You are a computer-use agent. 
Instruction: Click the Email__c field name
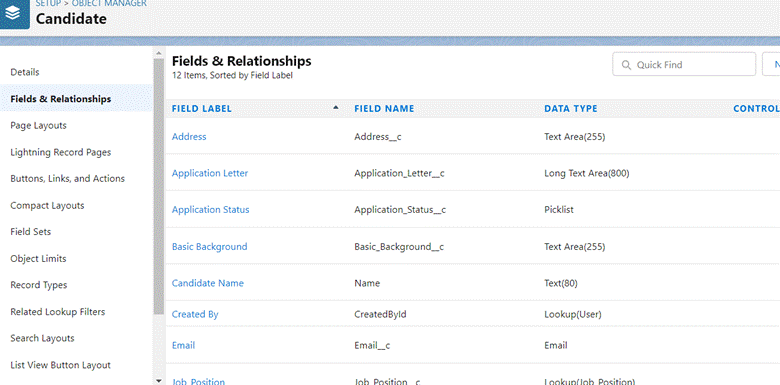pos(372,345)
